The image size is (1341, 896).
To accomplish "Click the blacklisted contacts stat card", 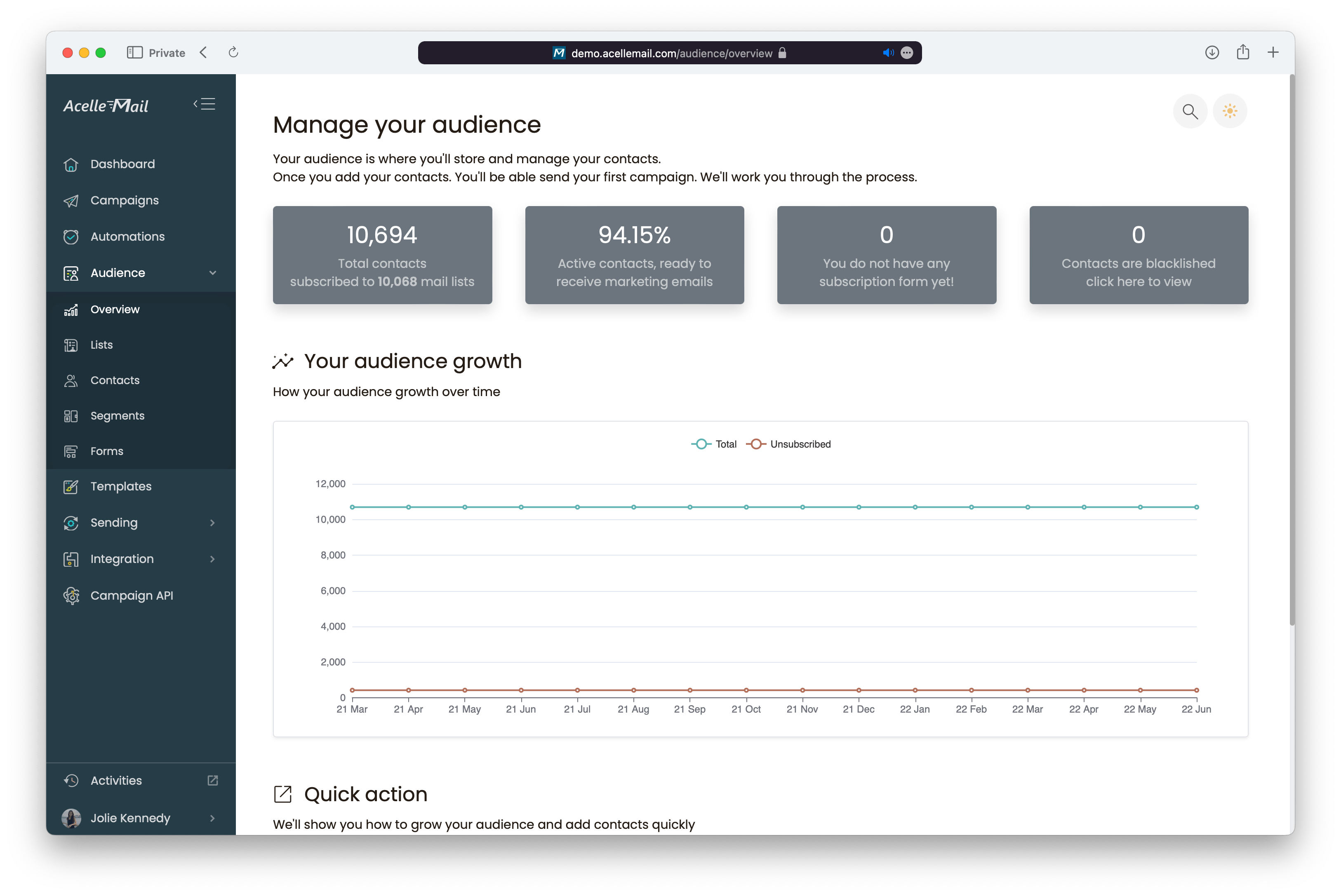I will point(1138,253).
